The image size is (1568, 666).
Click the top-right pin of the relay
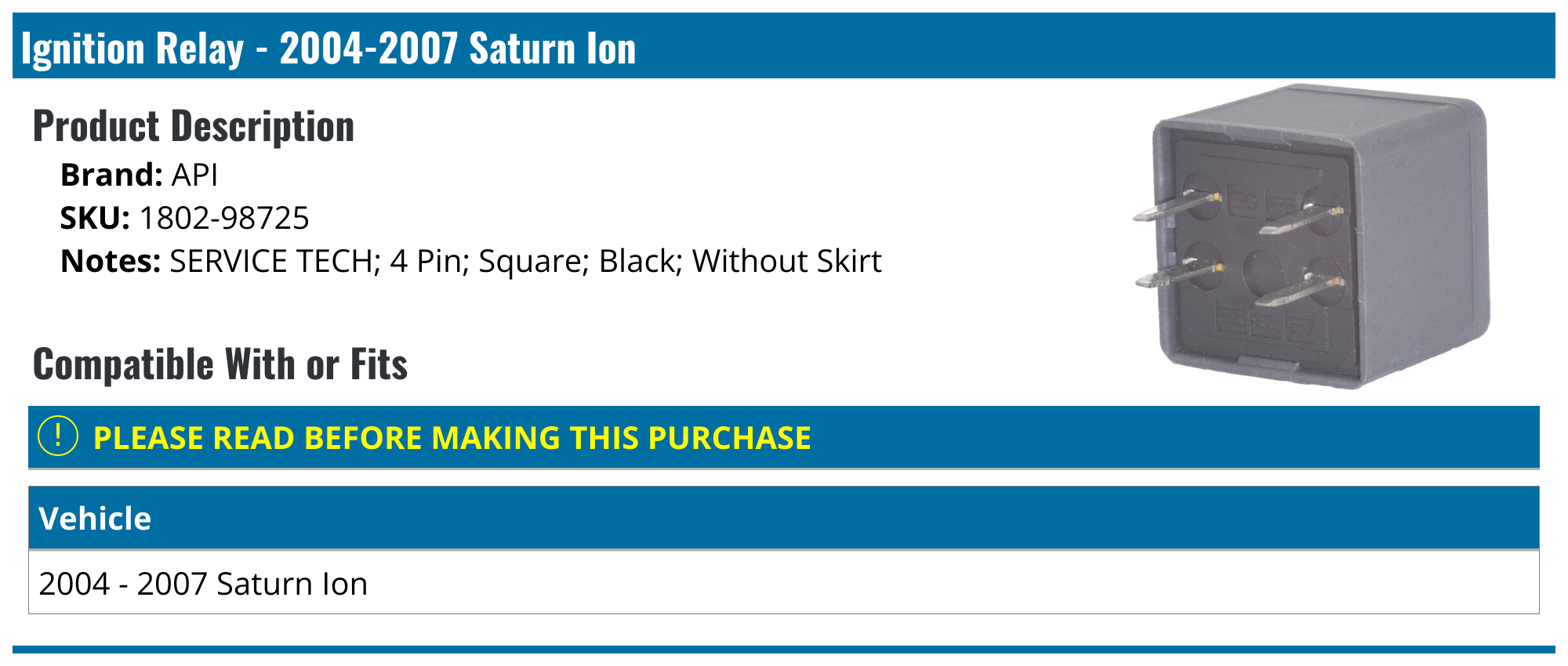tap(1300, 220)
